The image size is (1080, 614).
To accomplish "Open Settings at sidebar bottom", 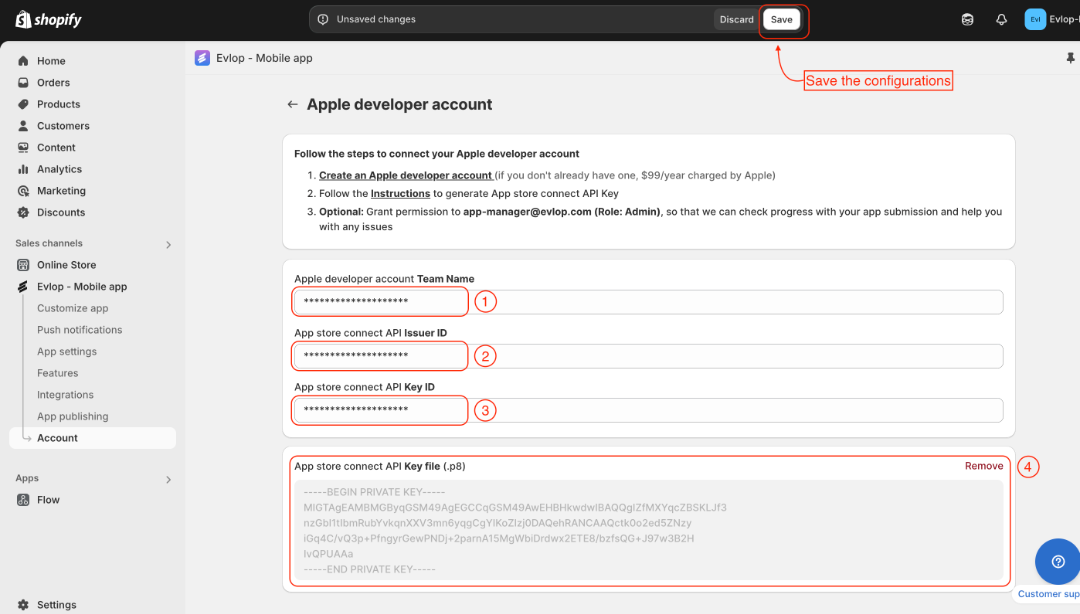I will [x=56, y=604].
